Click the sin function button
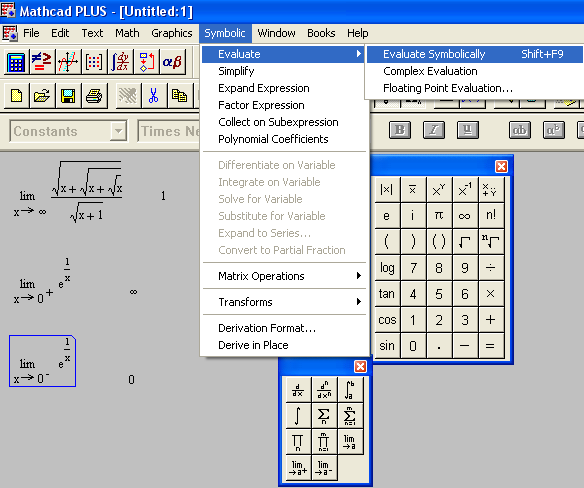584x488 pixels. click(387, 346)
